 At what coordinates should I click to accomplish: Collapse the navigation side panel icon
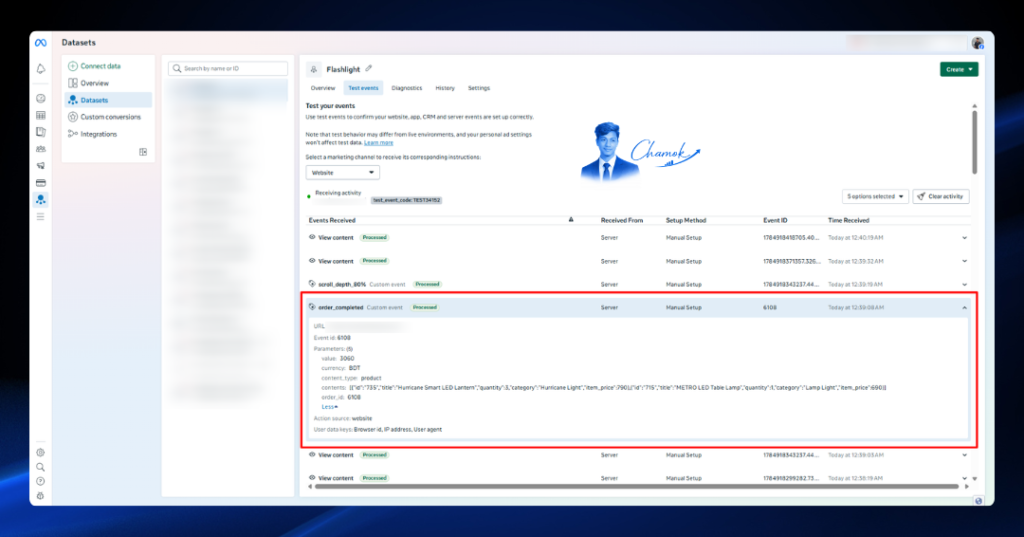[143, 152]
